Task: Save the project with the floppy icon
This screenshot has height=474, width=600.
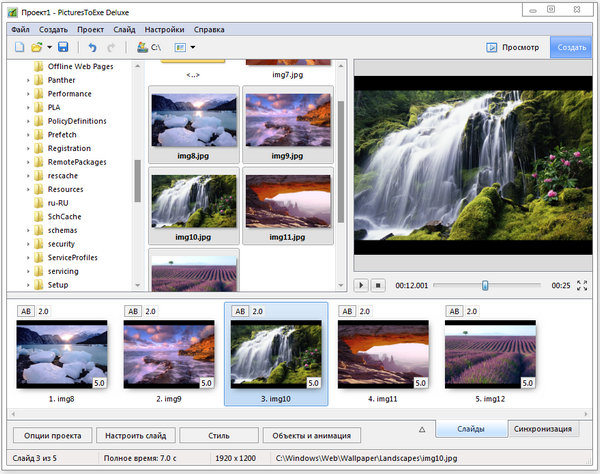Action: 63,47
